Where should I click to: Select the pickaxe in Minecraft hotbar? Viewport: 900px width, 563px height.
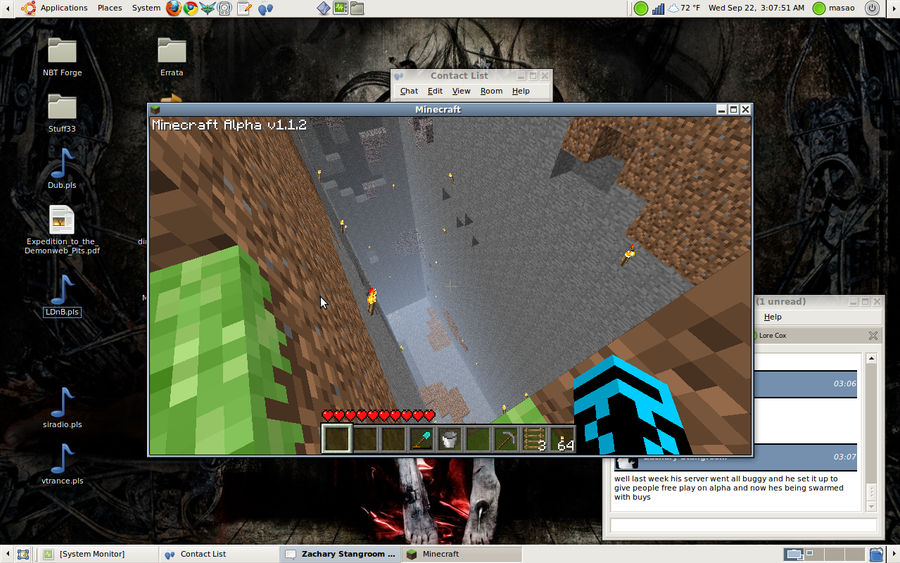506,440
